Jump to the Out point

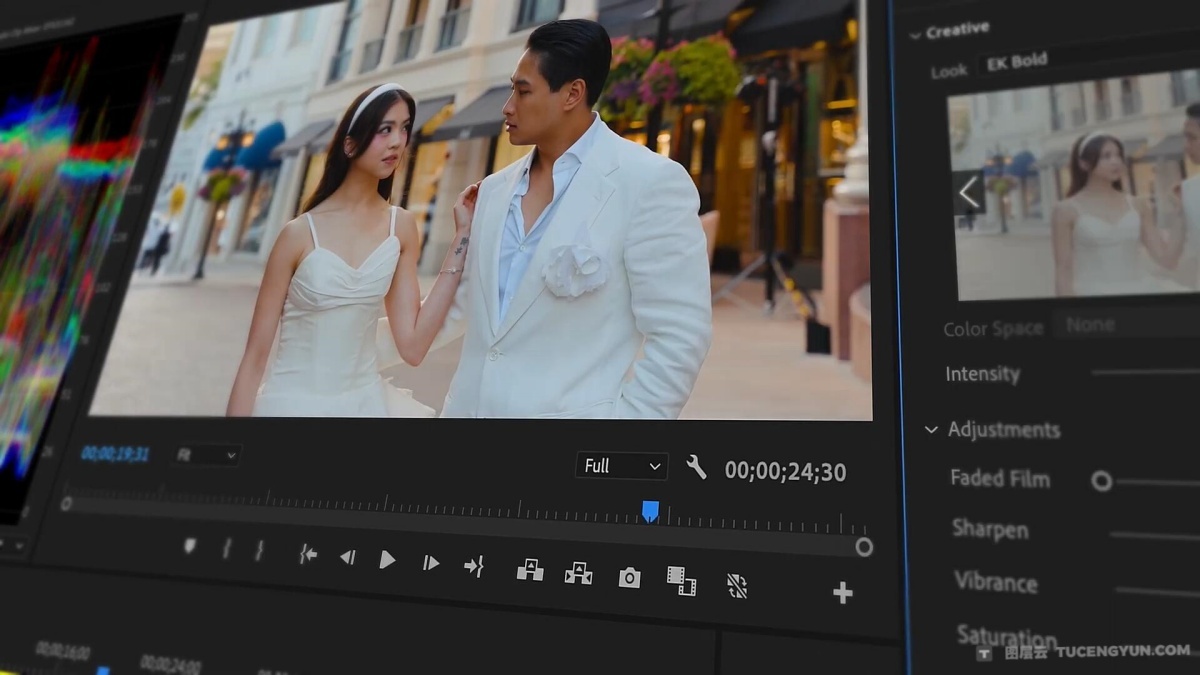point(474,566)
